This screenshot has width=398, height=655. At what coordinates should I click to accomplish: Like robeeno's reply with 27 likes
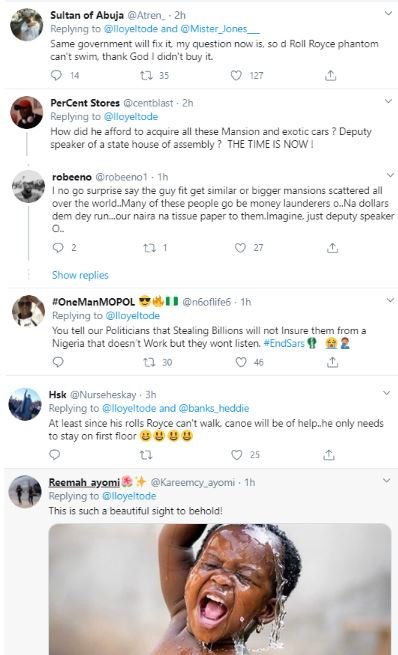240,248
